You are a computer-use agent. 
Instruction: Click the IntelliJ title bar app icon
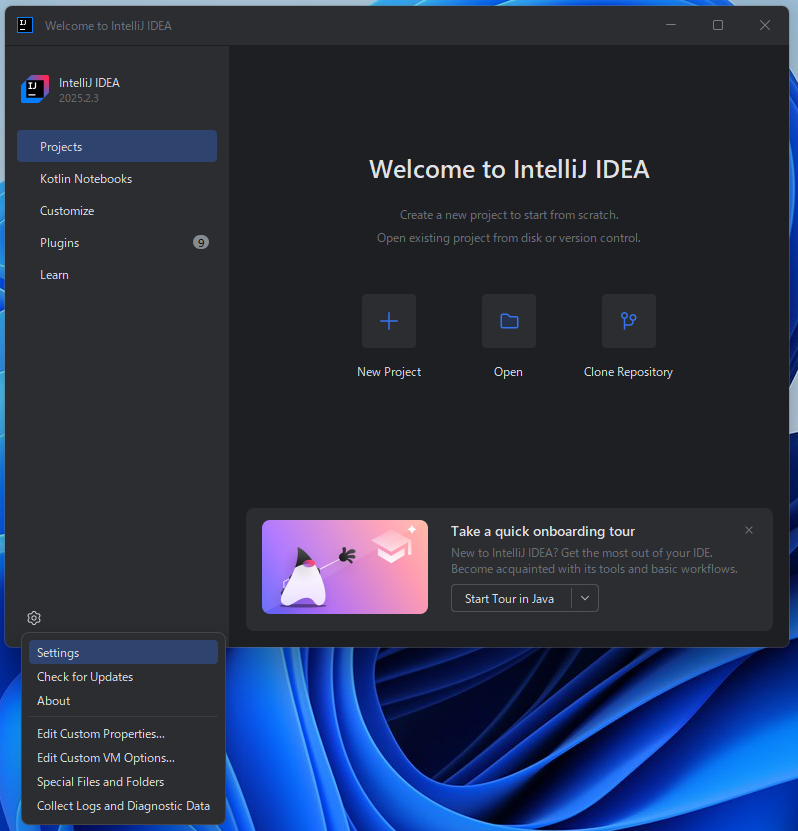(x=25, y=25)
